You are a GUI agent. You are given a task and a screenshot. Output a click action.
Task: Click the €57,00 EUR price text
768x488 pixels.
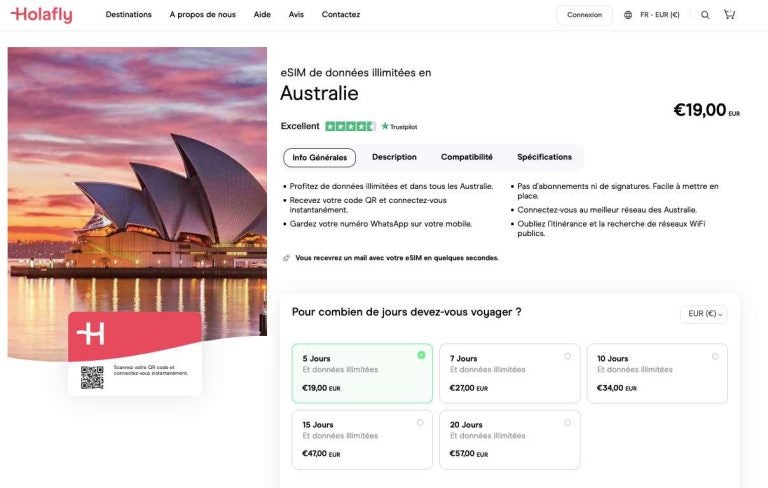pos(469,454)
